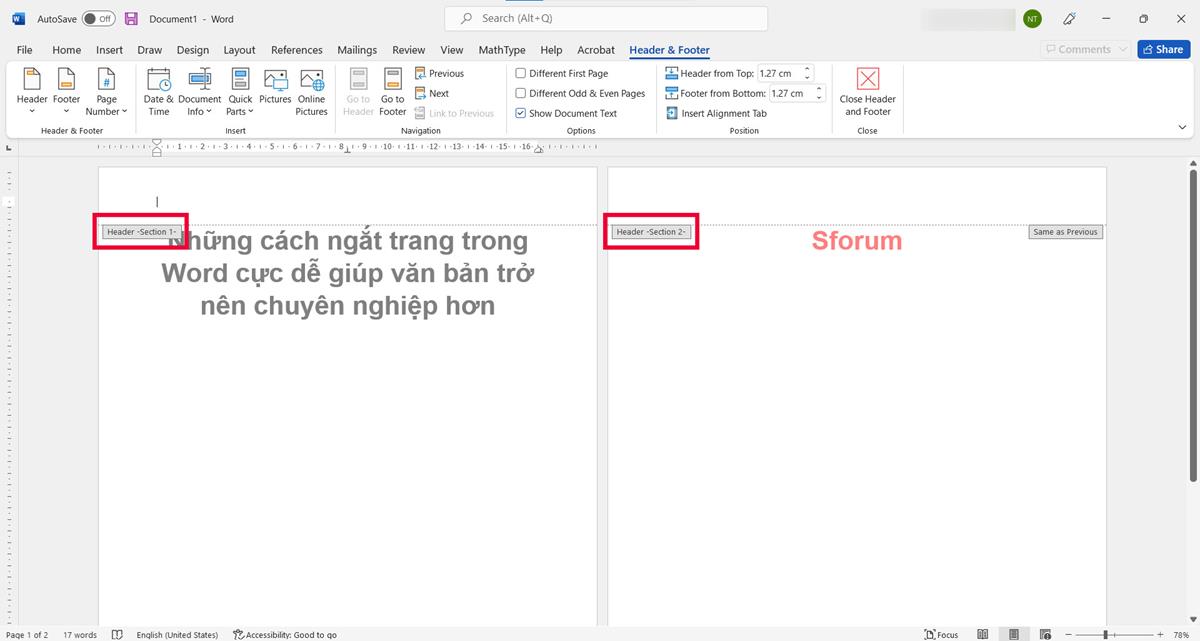Switch to the Layout tab
The width and height of the screenshot is (1200, 641).
pyautogui.click(x=239, y=50)
